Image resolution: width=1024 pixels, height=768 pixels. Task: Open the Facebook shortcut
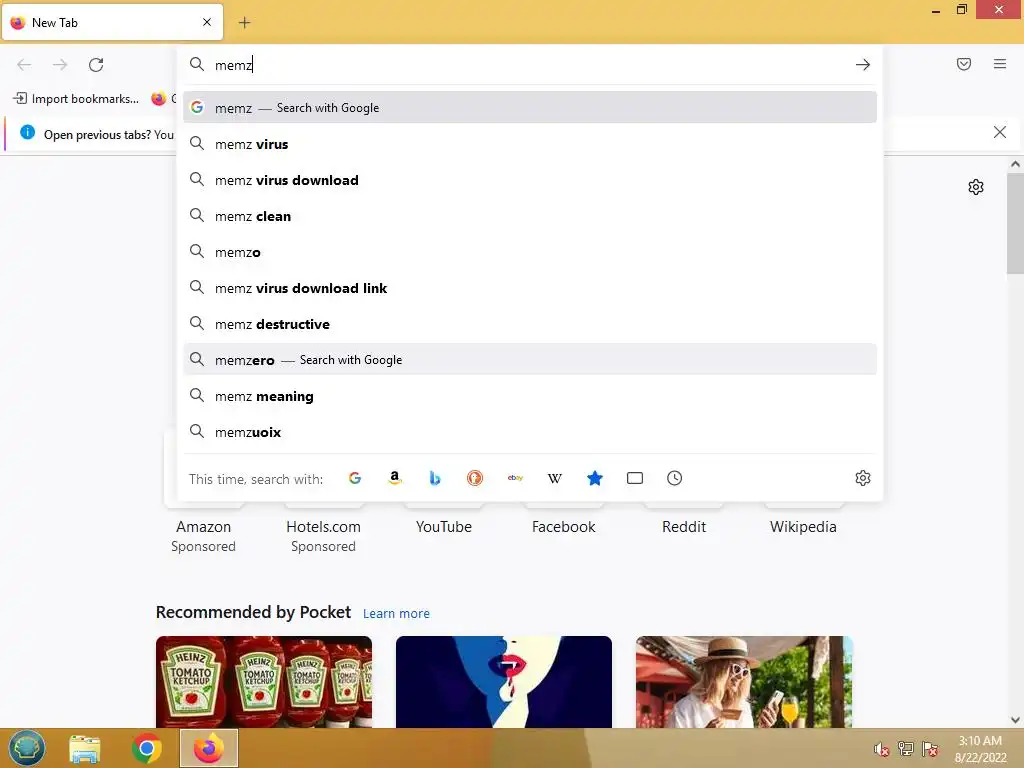click(x=564, y=526)
